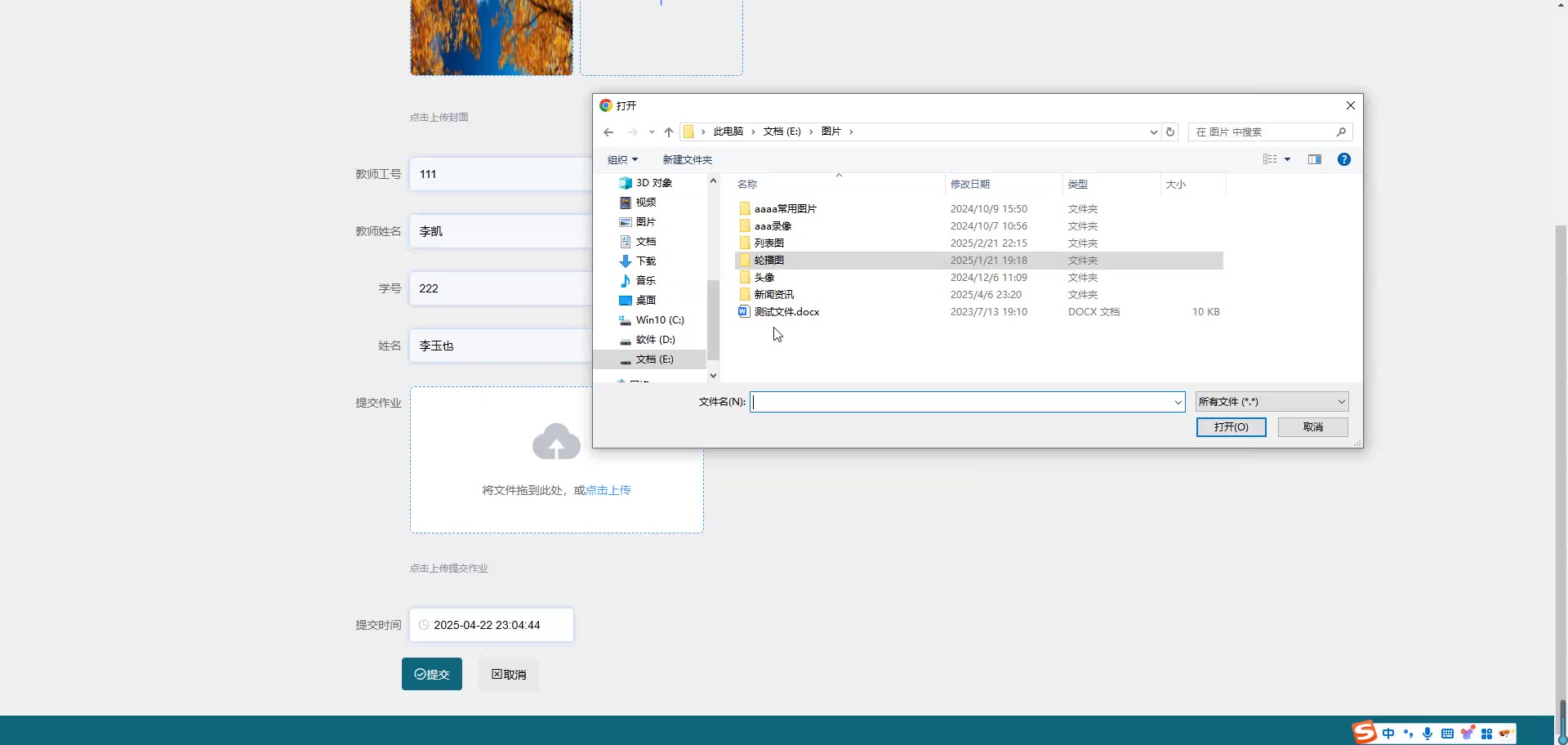Open the view options dropdown arrow
Viewport: 1568px width, 745px height.
[x=1288, y=159]
